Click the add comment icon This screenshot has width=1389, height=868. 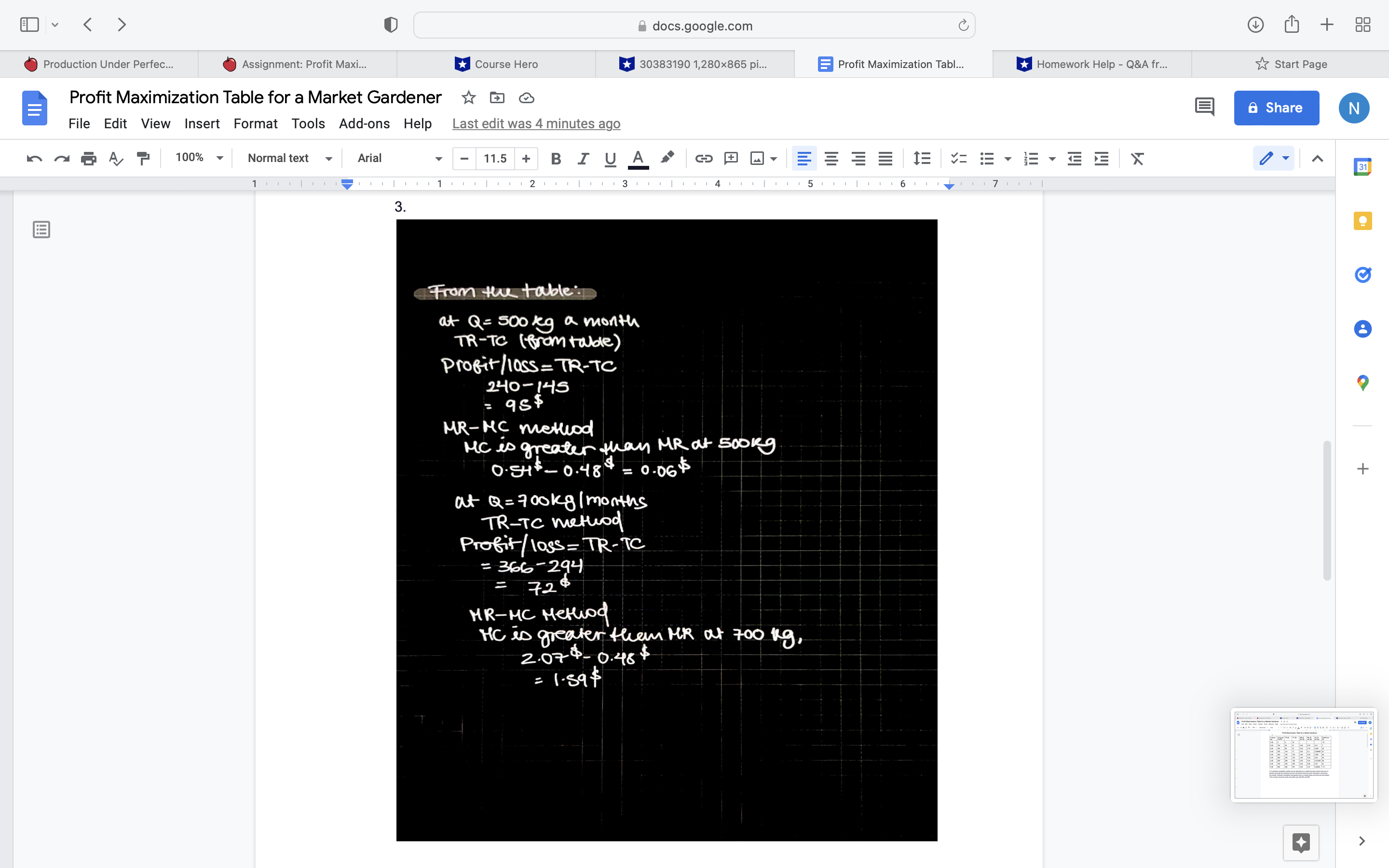tap(731, 159)
